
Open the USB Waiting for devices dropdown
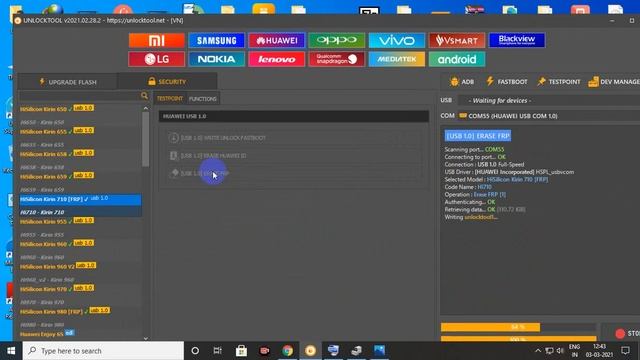[x=549, y=100]
